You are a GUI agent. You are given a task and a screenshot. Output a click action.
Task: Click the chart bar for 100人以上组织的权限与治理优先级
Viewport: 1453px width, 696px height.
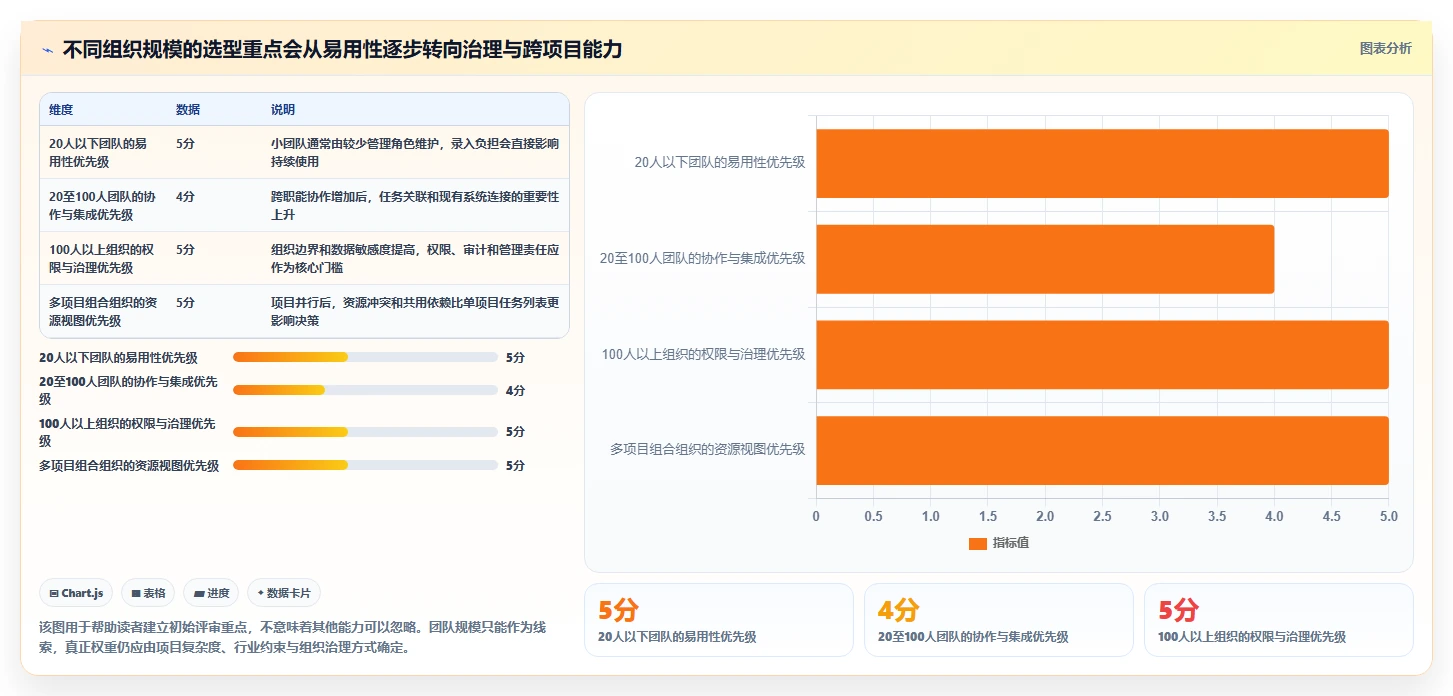click(1102, 354)
